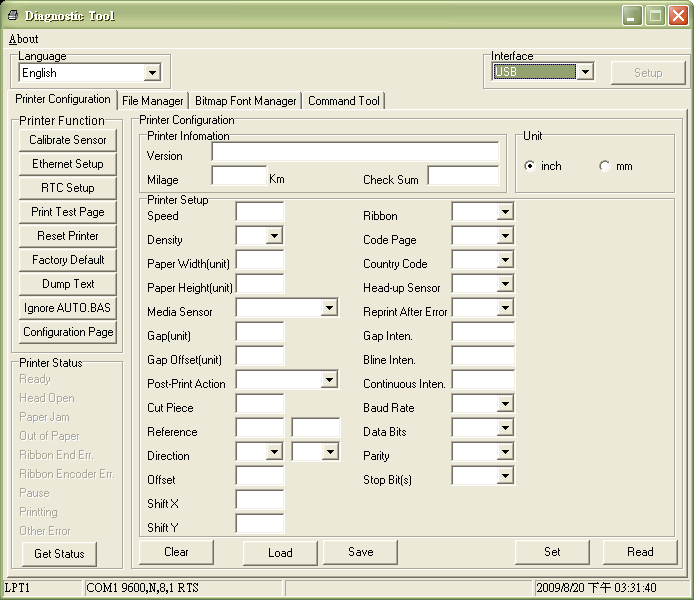Click the Speed input field
694x600 pixels.
(x=260, y=212)
